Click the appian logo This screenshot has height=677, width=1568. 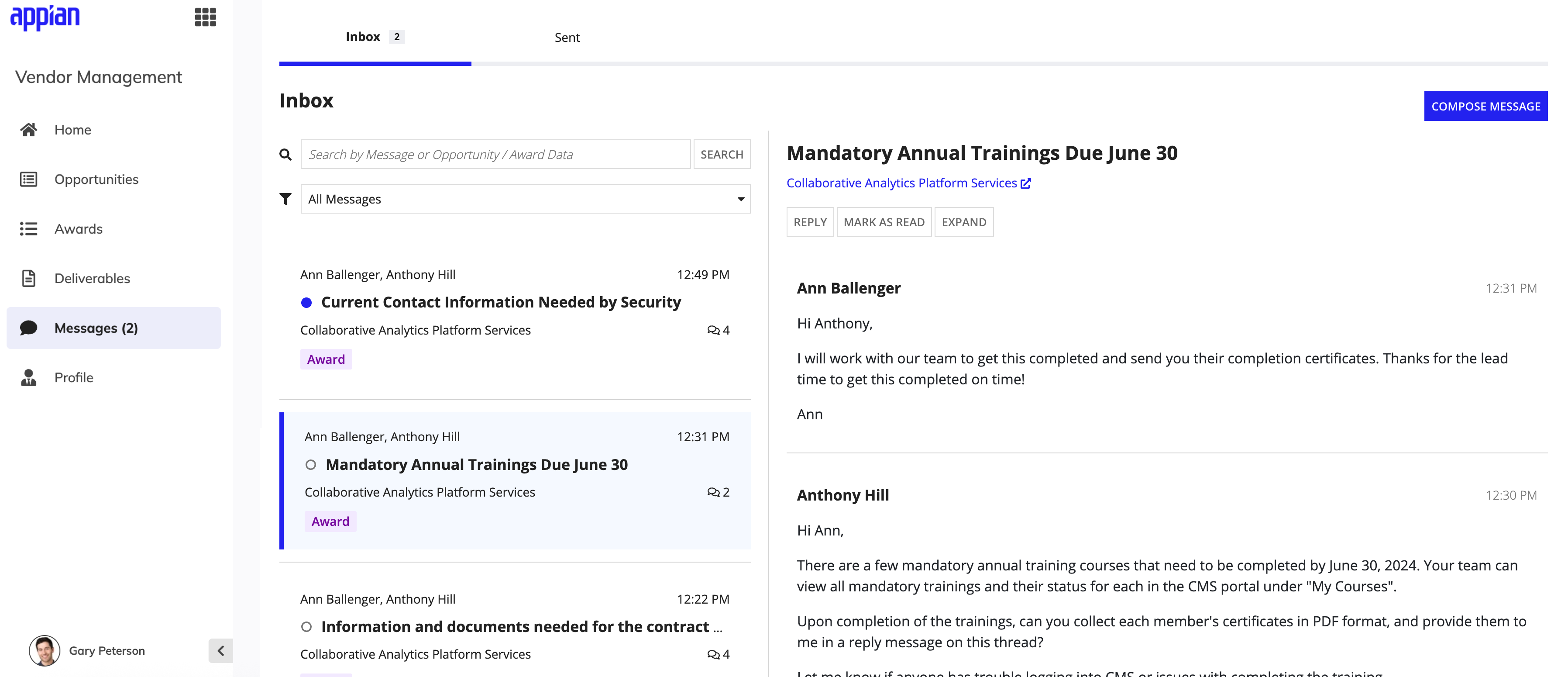tap(45, 17)
